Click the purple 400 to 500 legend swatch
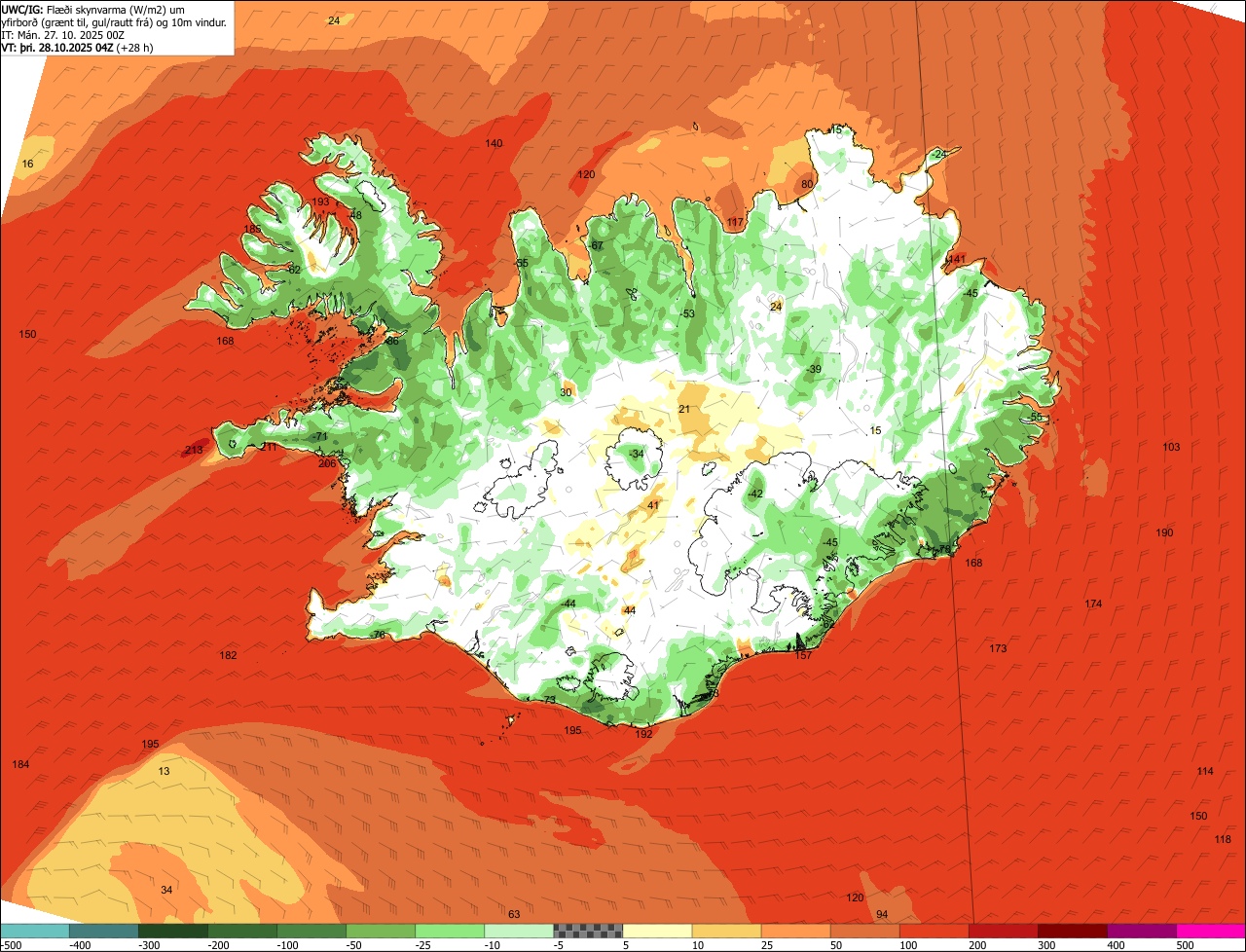This screenshot has height=952, width=1246. [x=1141, y=931]
